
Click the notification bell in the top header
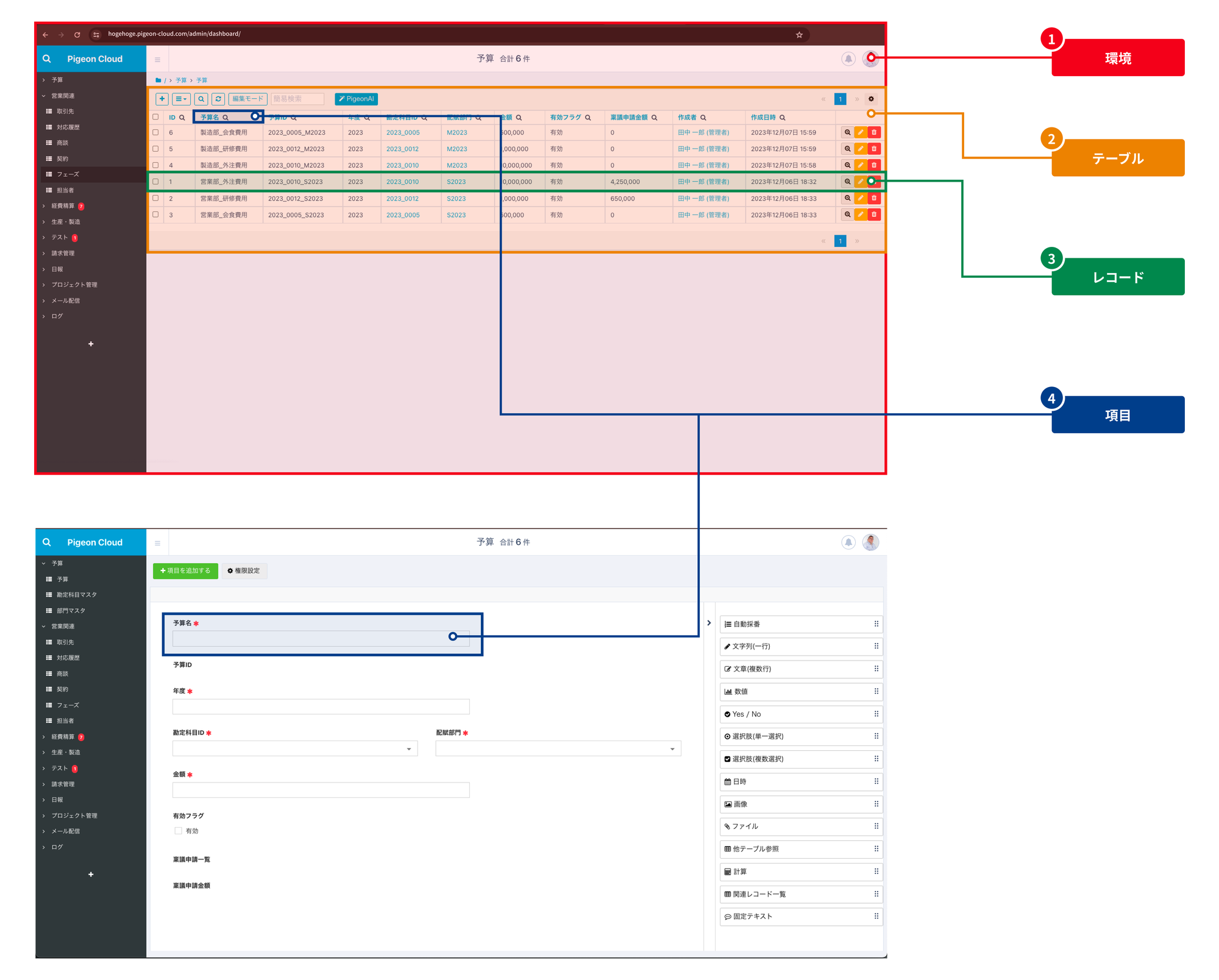click(848, 59)
